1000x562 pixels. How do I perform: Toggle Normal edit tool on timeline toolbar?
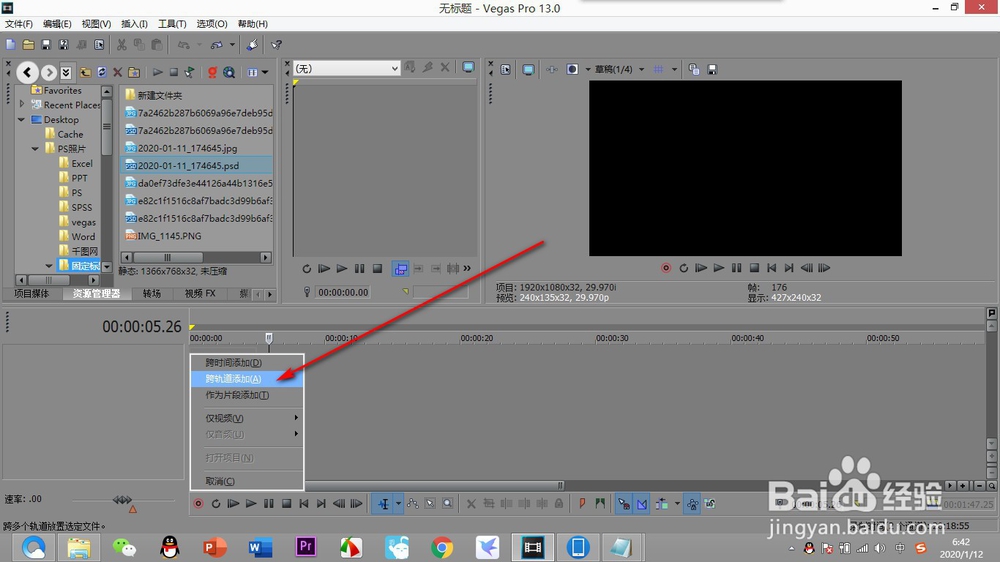coord(383,503)
